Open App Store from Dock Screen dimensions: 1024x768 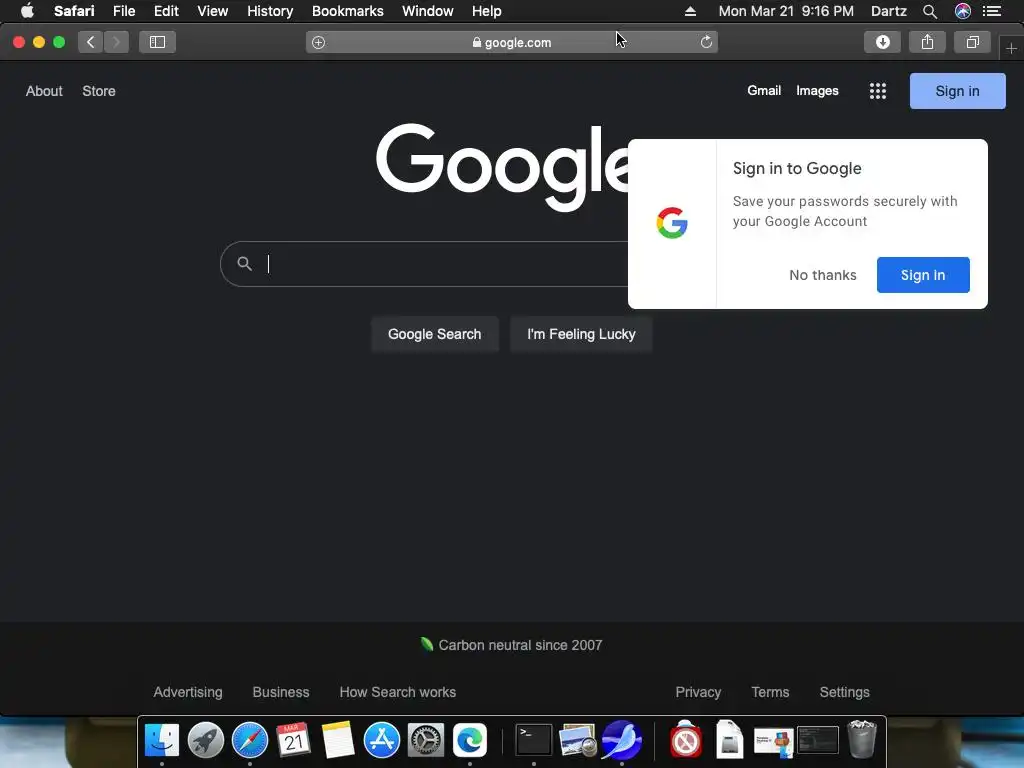pos(381,740)
